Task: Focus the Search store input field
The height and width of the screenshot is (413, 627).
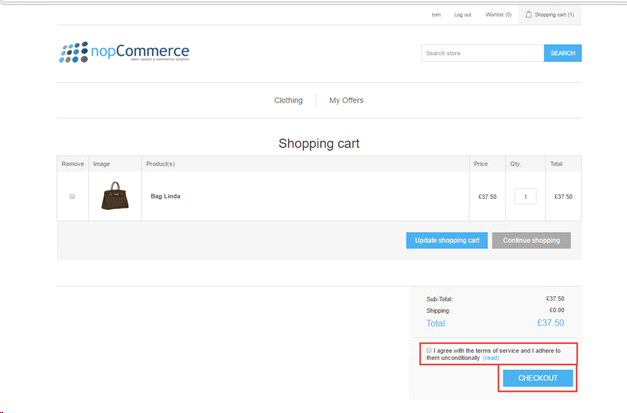Action: (482, 53)
